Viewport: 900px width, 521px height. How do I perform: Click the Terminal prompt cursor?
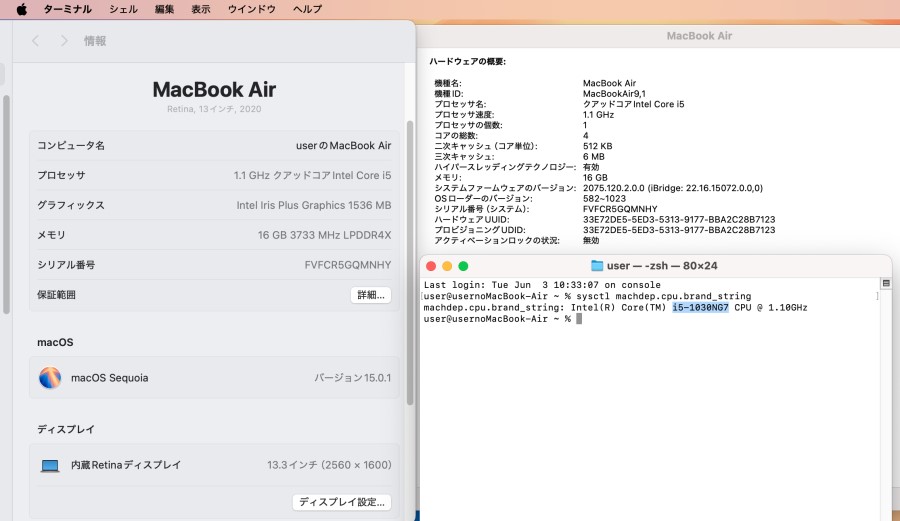coord(579,319)
